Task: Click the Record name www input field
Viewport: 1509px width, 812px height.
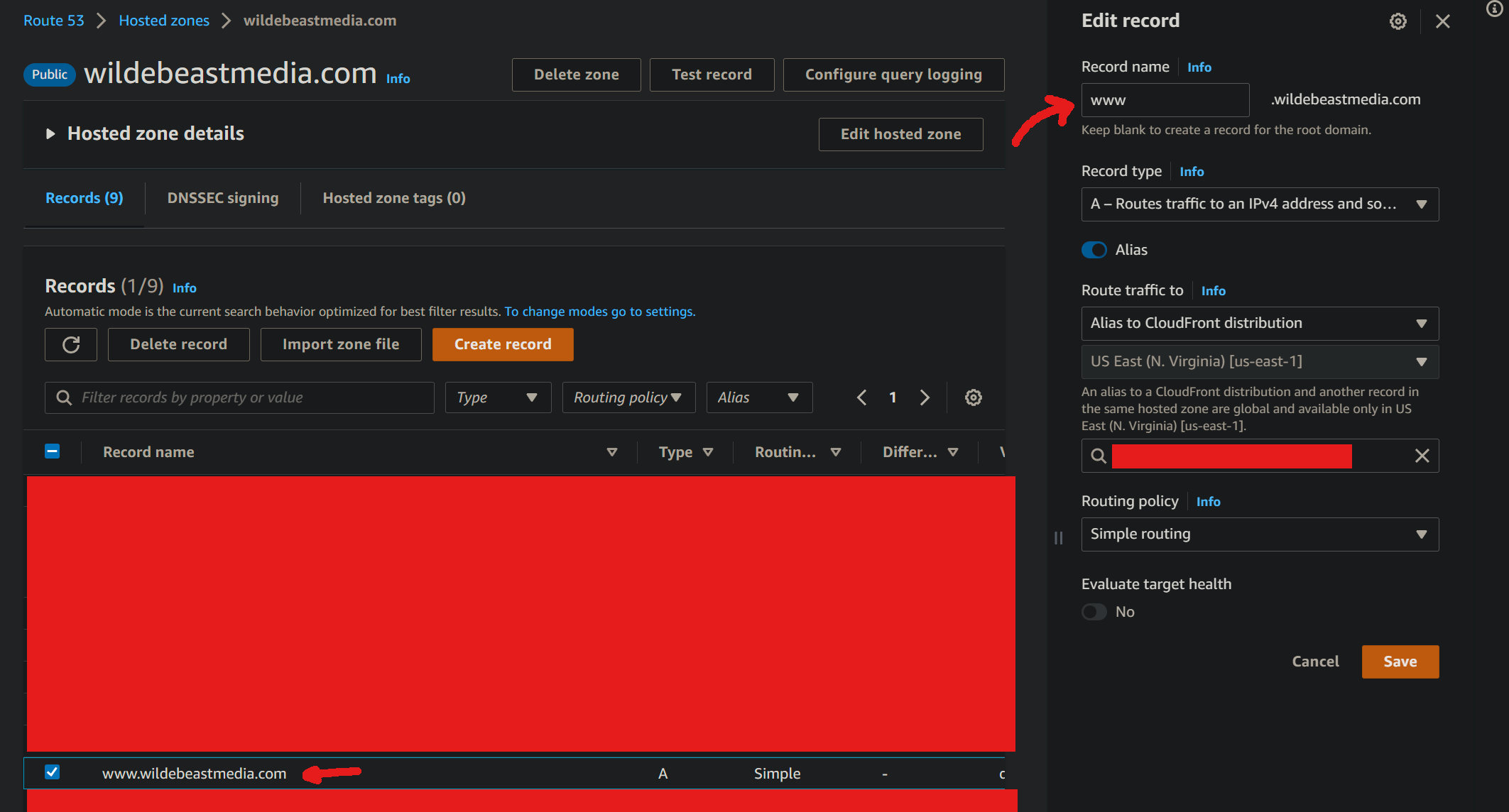Action: click(x=1165, y=100)
